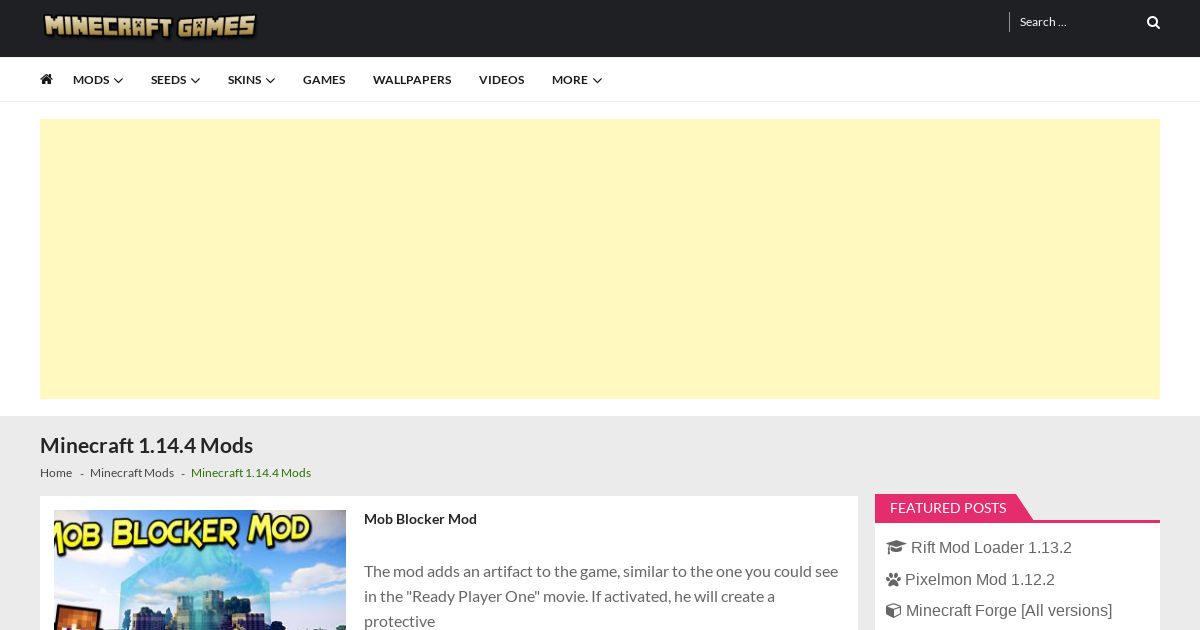Viewport: 1200px width, 630px height.
Task: Expand the SKINS dropdown menu
Action: point(251,80)
